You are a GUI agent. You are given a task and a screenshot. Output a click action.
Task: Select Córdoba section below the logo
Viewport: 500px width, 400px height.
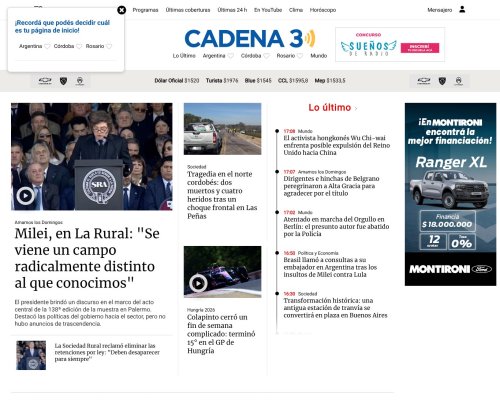[x=251, y=56]
